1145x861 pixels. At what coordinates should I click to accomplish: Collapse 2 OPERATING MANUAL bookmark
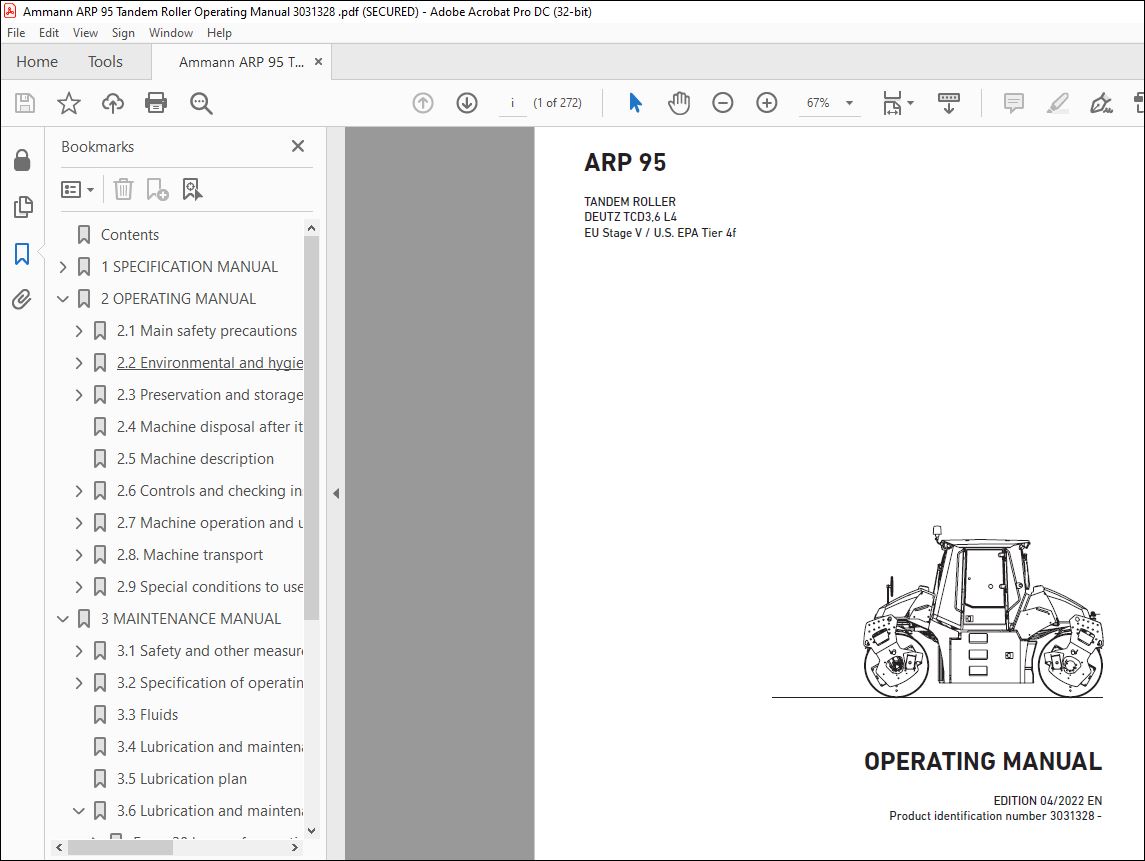click(63, 299)
